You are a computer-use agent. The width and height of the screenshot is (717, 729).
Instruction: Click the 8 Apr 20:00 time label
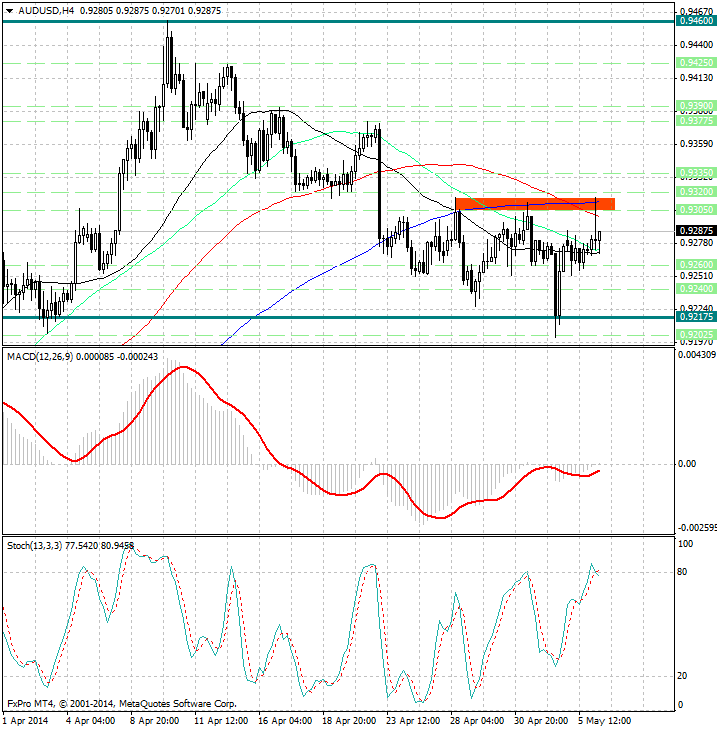click(154, 721)
